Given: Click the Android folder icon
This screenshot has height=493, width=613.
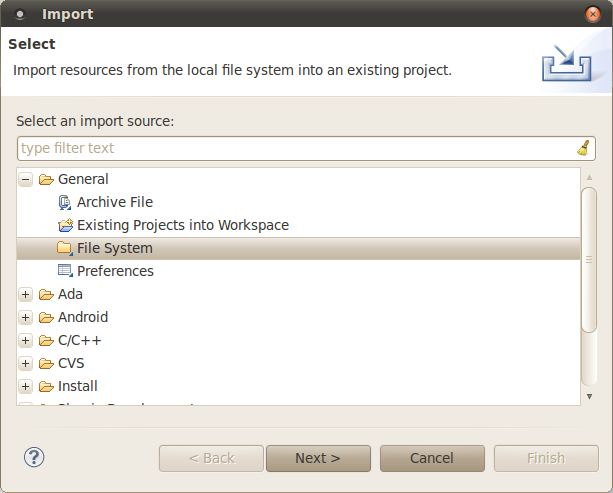Looking at the screenshot, I should 46,317.
